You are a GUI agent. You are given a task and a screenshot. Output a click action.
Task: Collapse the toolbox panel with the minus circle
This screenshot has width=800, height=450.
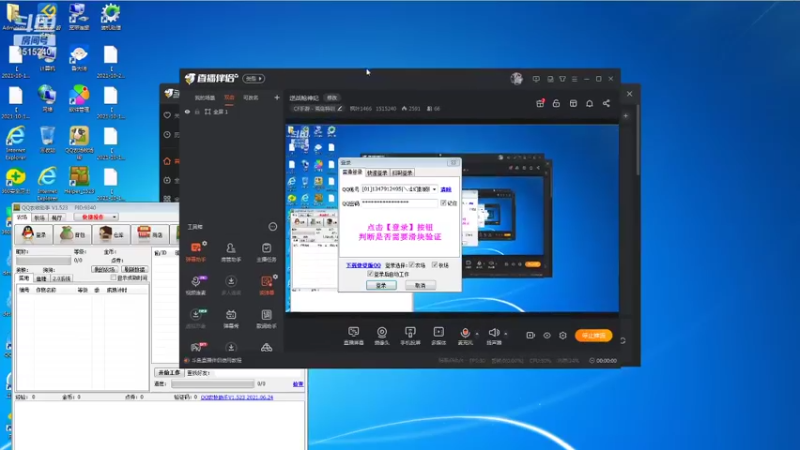point(273,227)
